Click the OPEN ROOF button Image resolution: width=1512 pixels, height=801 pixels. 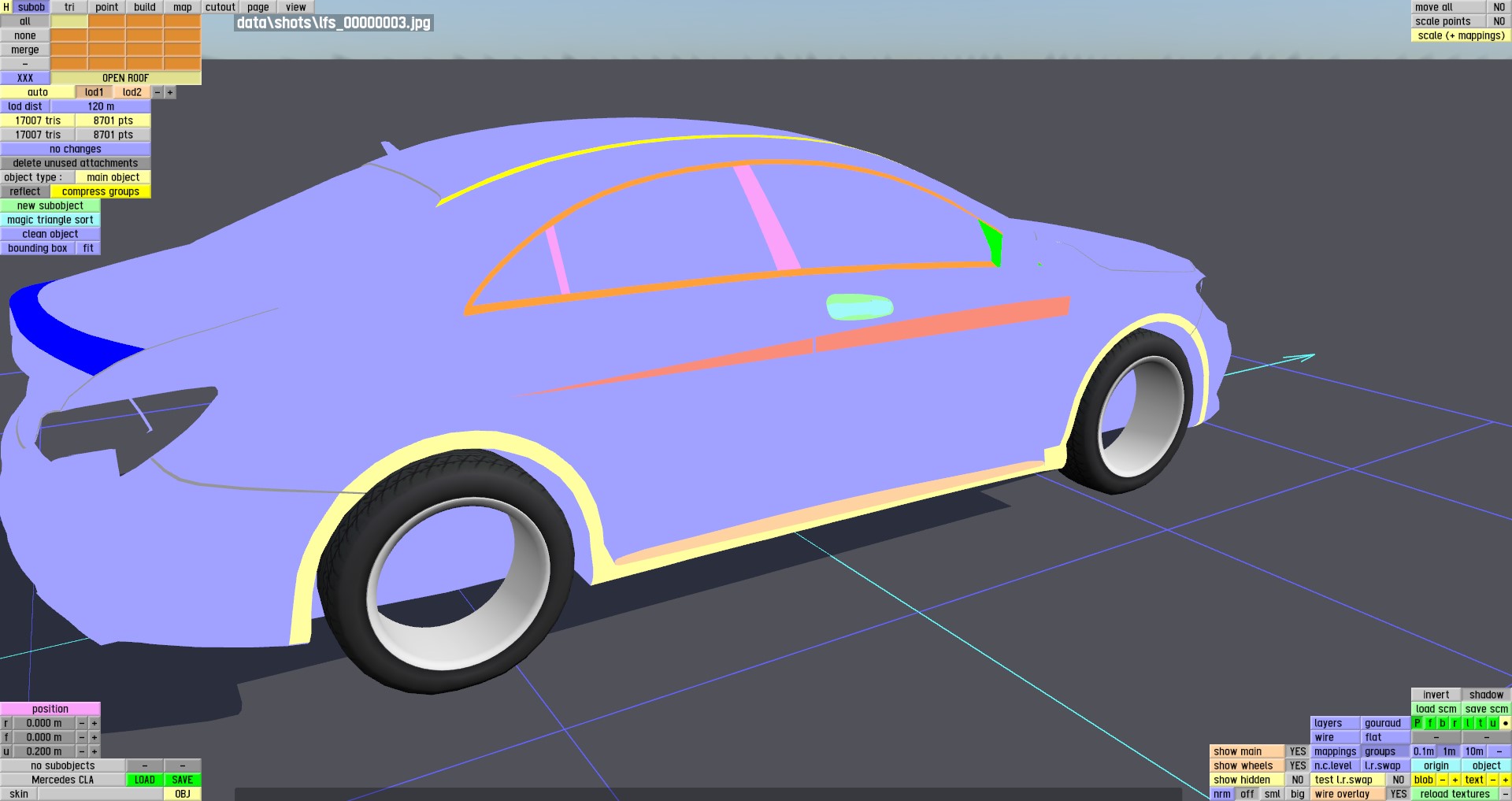[126, 78]
